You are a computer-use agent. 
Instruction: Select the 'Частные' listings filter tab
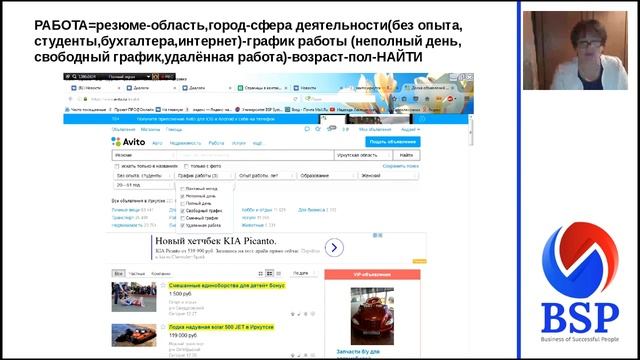point(137,273)
